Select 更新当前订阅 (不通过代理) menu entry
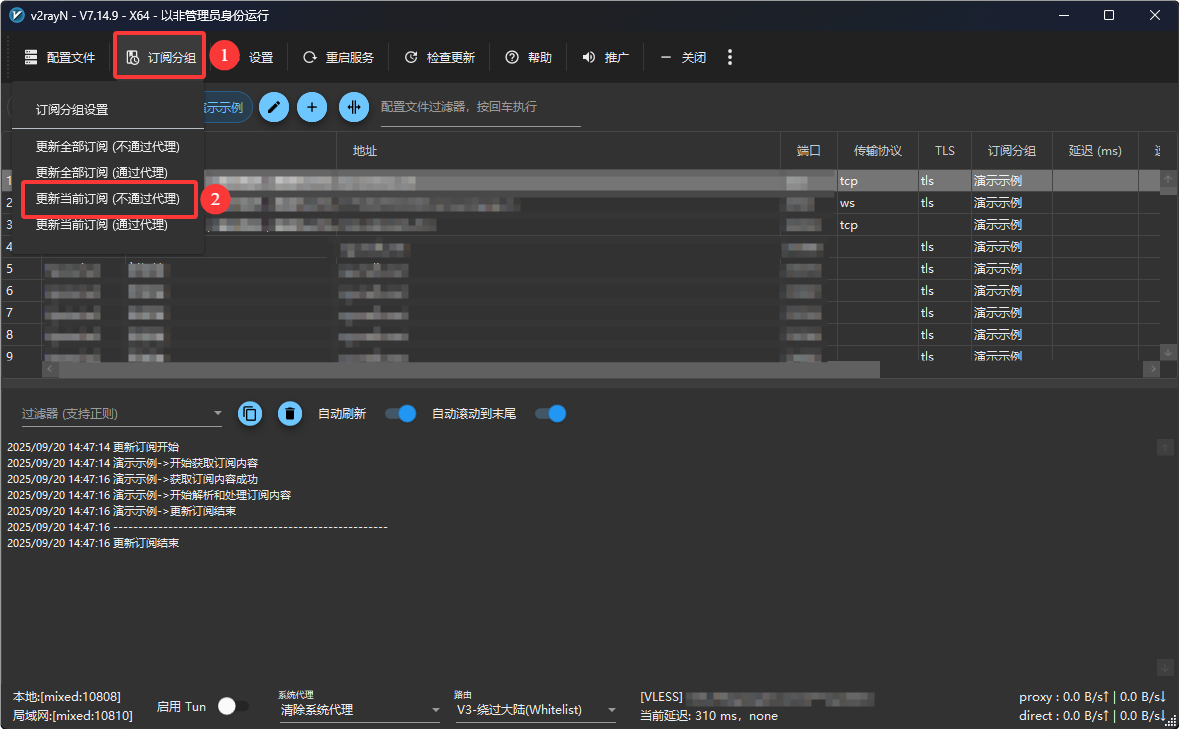1179x729 pixels. 108,199
